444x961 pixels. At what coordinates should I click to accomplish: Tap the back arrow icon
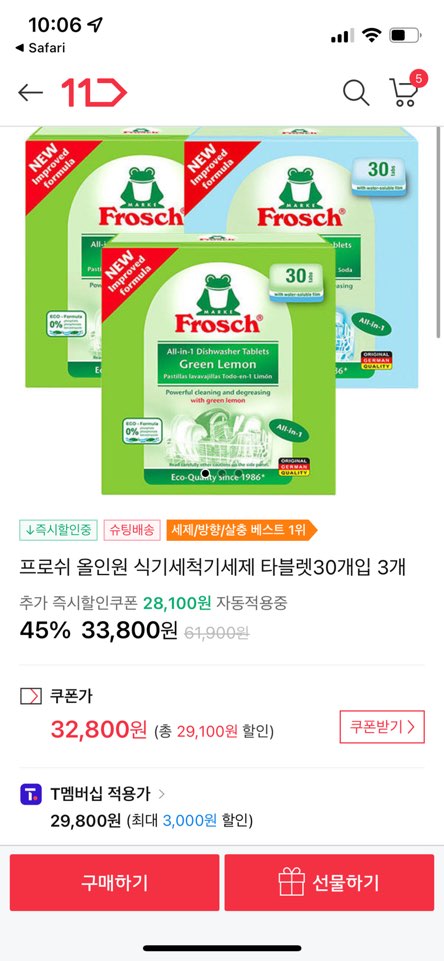point(30,93)
